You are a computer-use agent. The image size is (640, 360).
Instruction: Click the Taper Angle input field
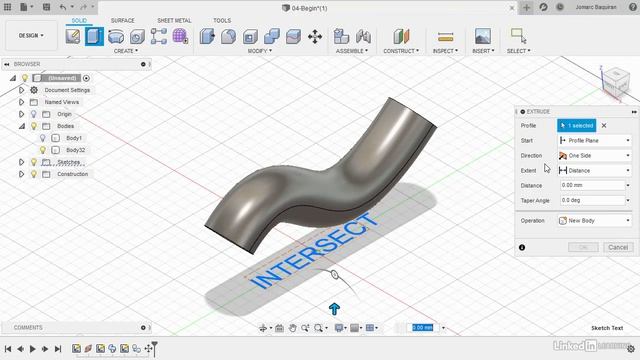coord(593,200)
